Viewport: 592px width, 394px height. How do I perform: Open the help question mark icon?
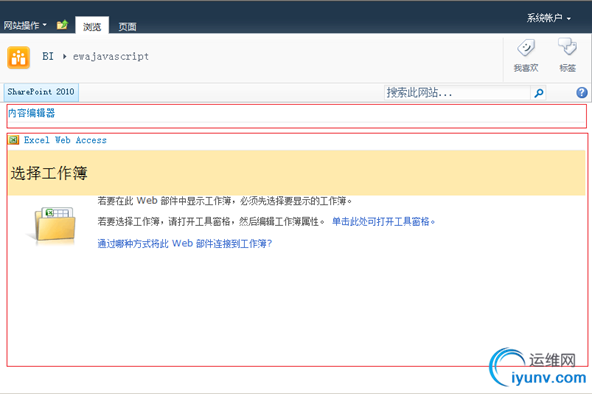click(582, 92)
